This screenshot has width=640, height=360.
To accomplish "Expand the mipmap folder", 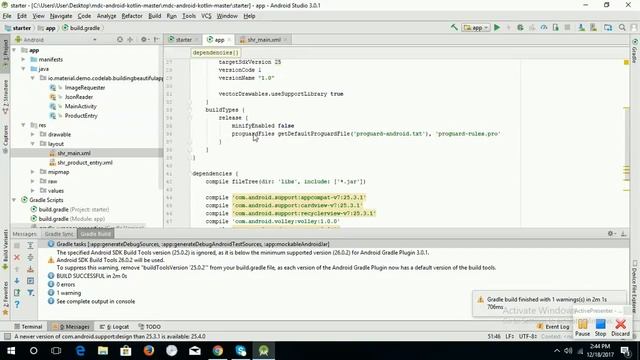I will [33, 172].
